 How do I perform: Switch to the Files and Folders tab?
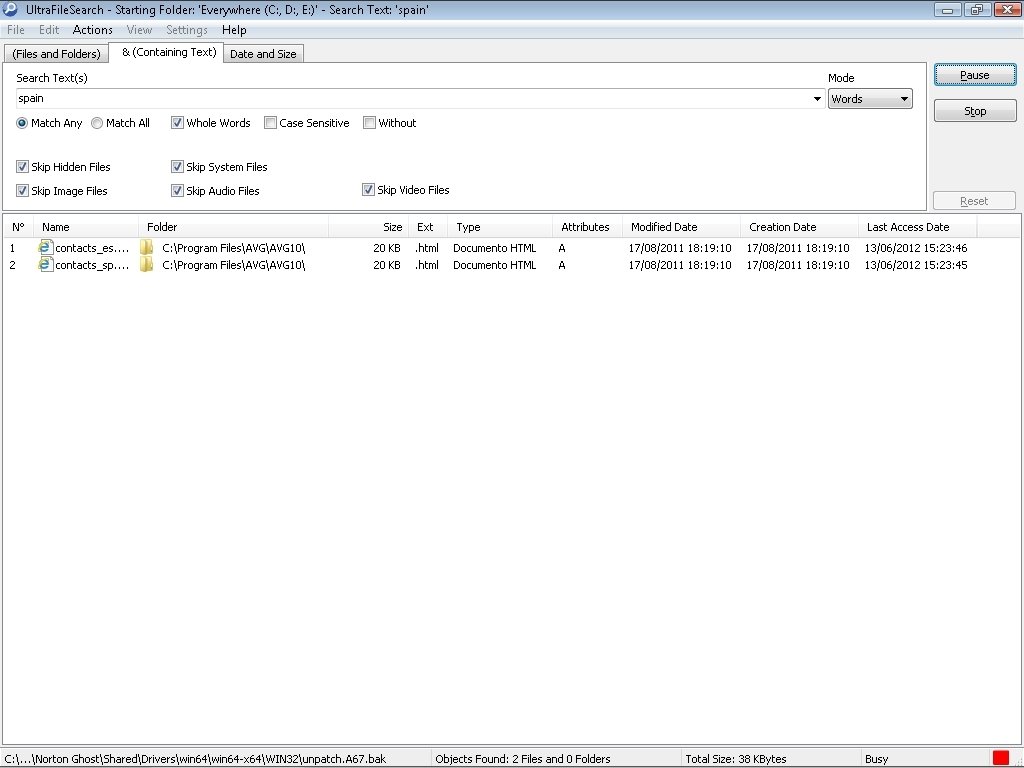pos(56,54)
